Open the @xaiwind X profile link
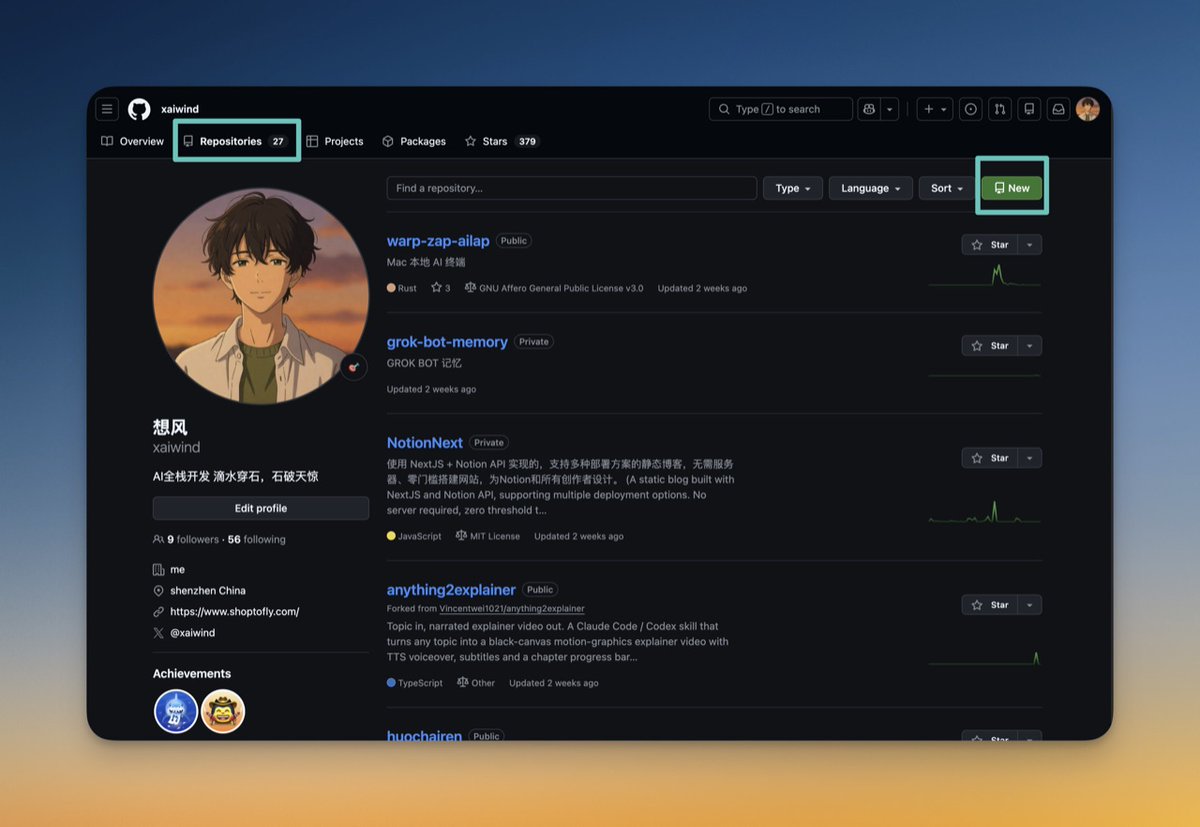Screen dimensions: 1200x827 pyautogui.click(x=192, y=633)
